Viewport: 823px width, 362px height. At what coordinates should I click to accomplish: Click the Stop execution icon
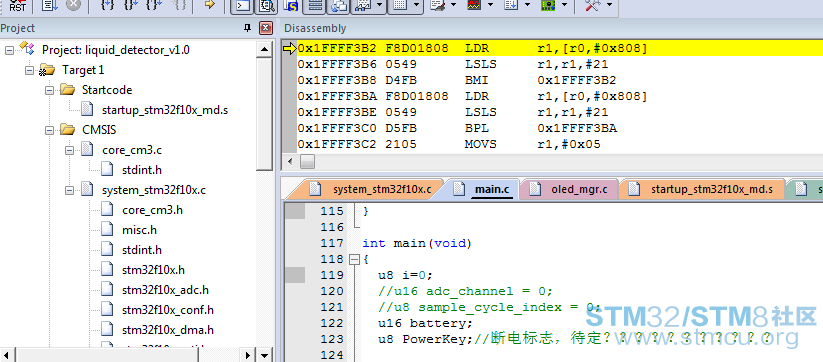[x=73, y=5]
